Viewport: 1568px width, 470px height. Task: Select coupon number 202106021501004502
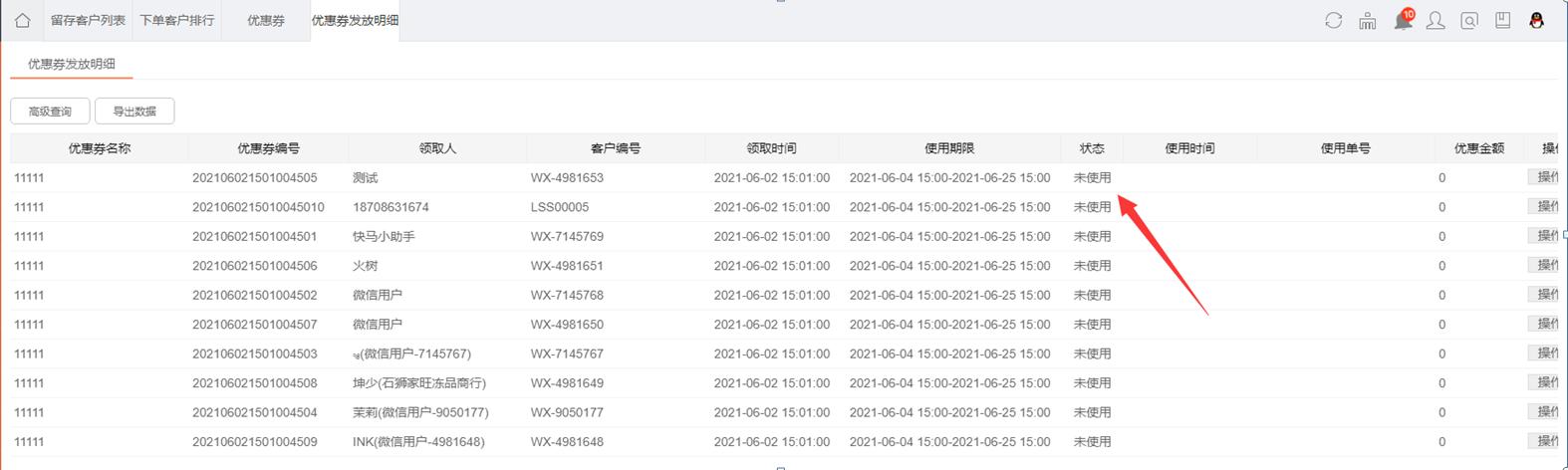coord(255,296)
